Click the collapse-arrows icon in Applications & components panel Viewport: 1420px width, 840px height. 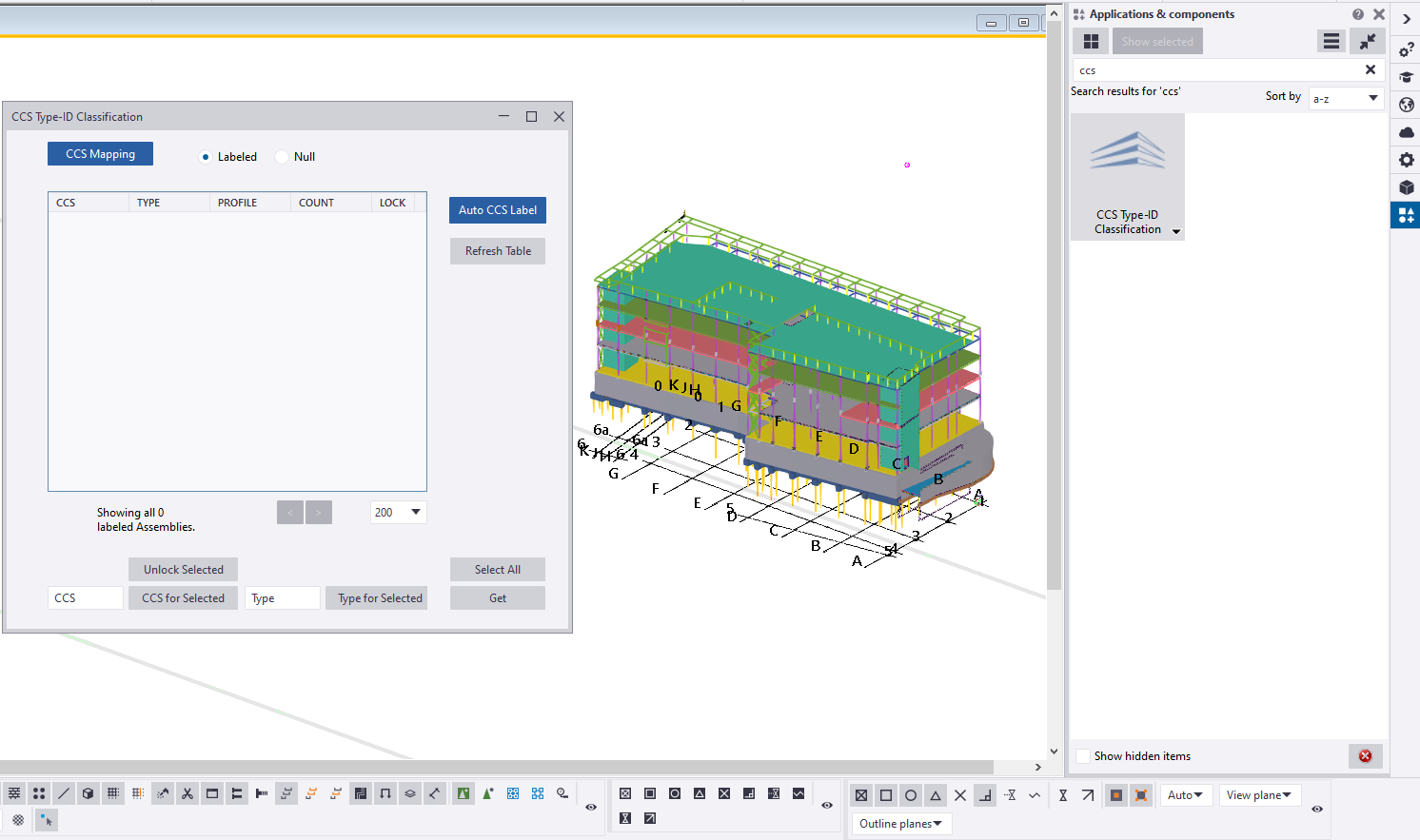[1368, 41]
